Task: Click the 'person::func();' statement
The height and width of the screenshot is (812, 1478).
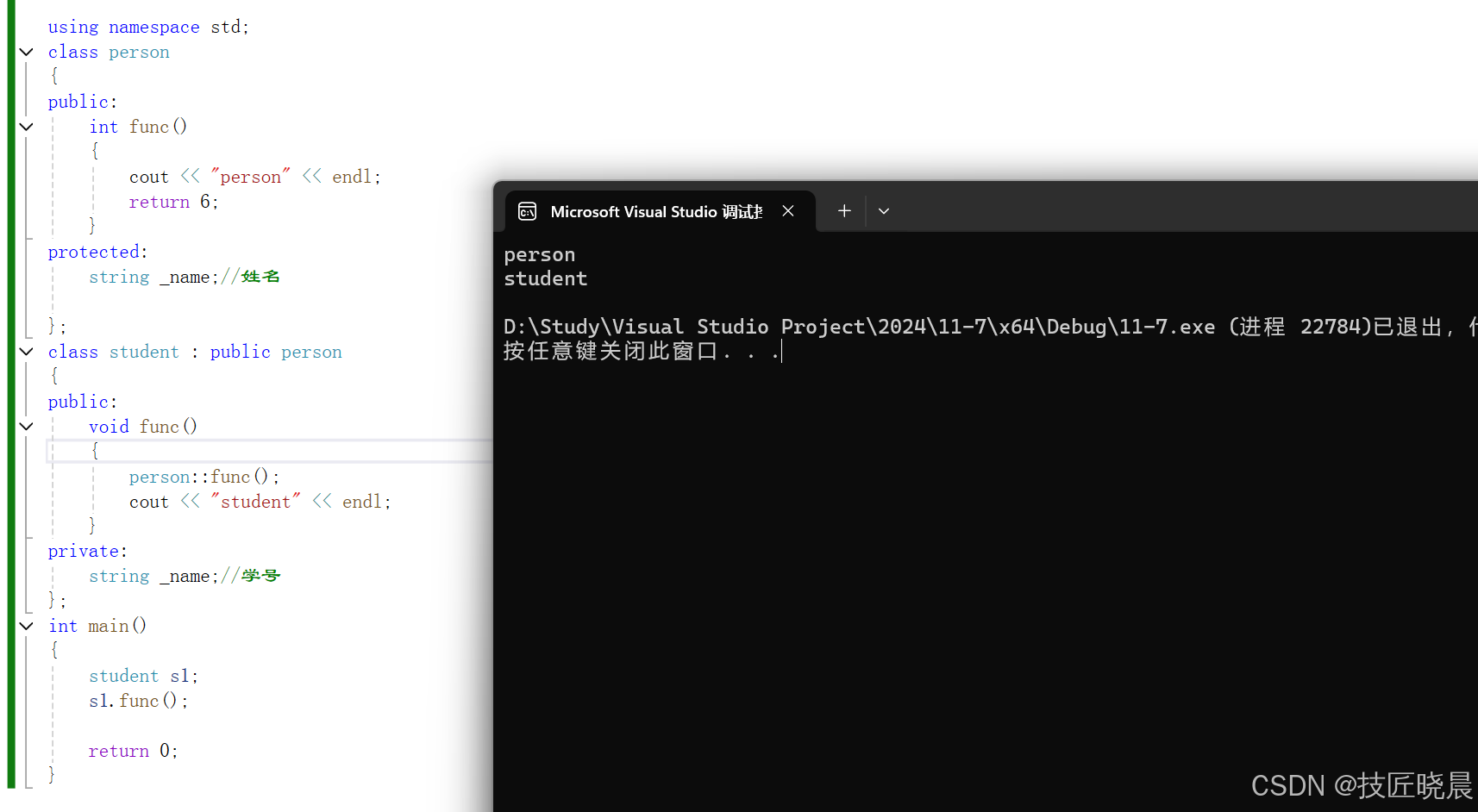Action: (x=204, y=477)
